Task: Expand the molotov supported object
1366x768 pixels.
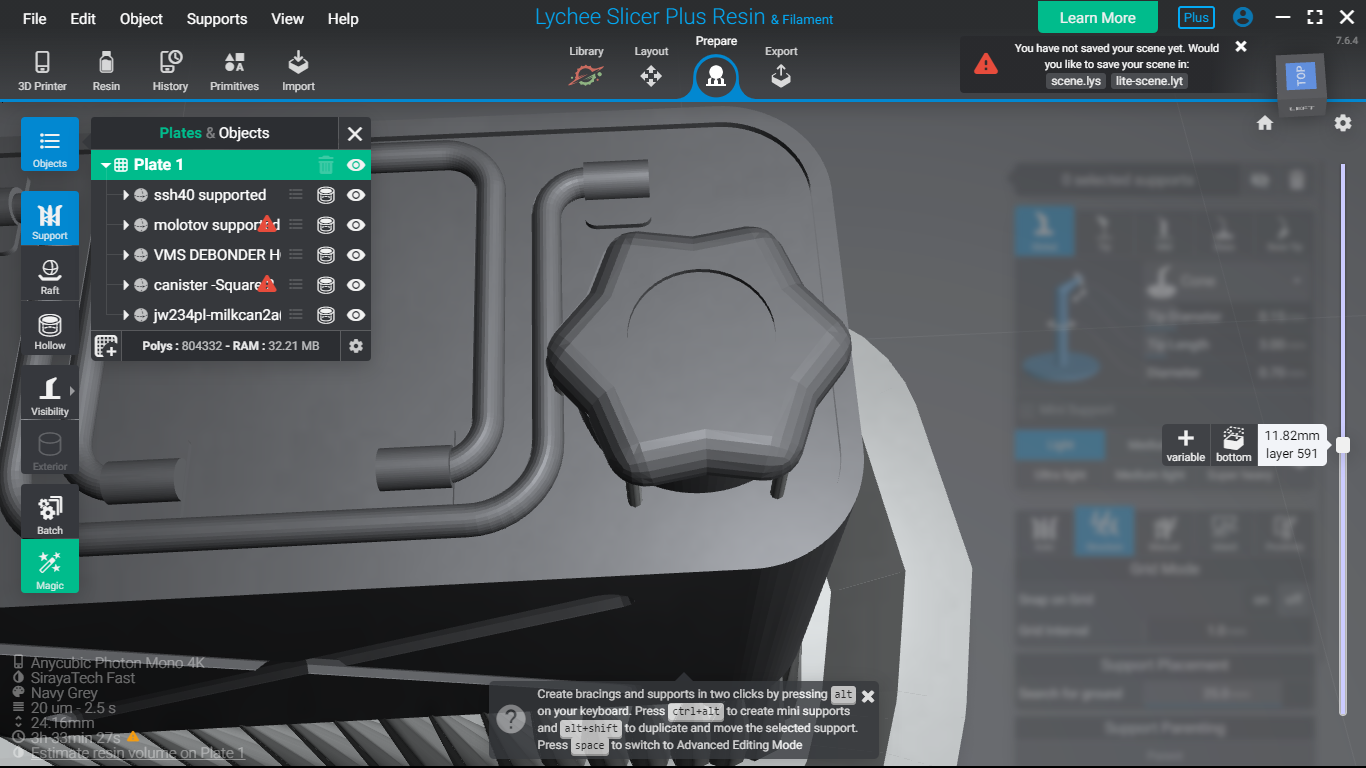Action: [x=126, y=225]
